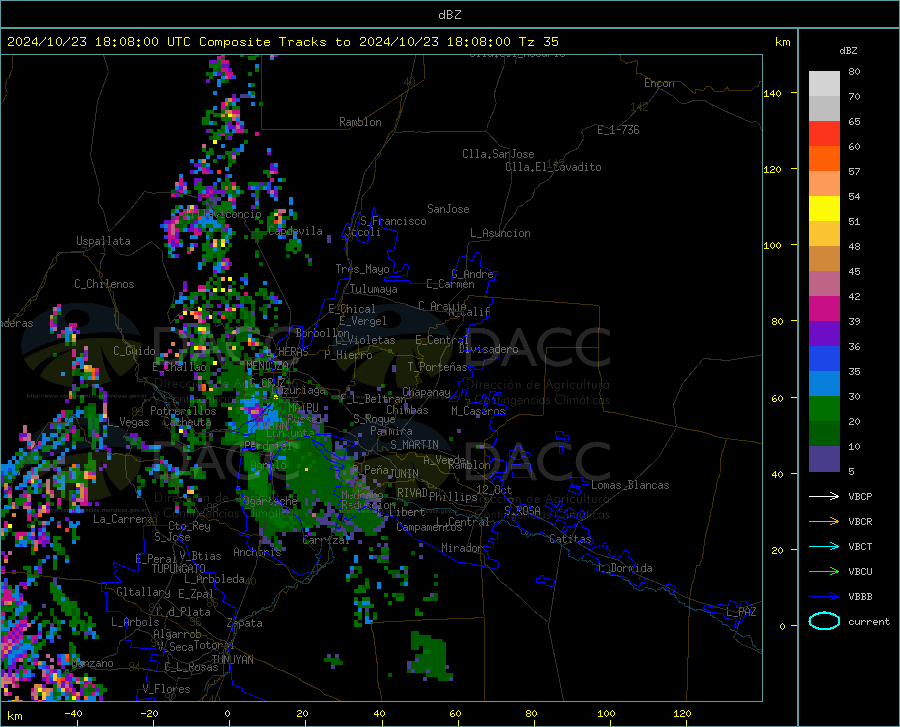Screen dimensions: 900x727
Task: Click the MENDOZA city label on map
Action: [x=267, y=366]
